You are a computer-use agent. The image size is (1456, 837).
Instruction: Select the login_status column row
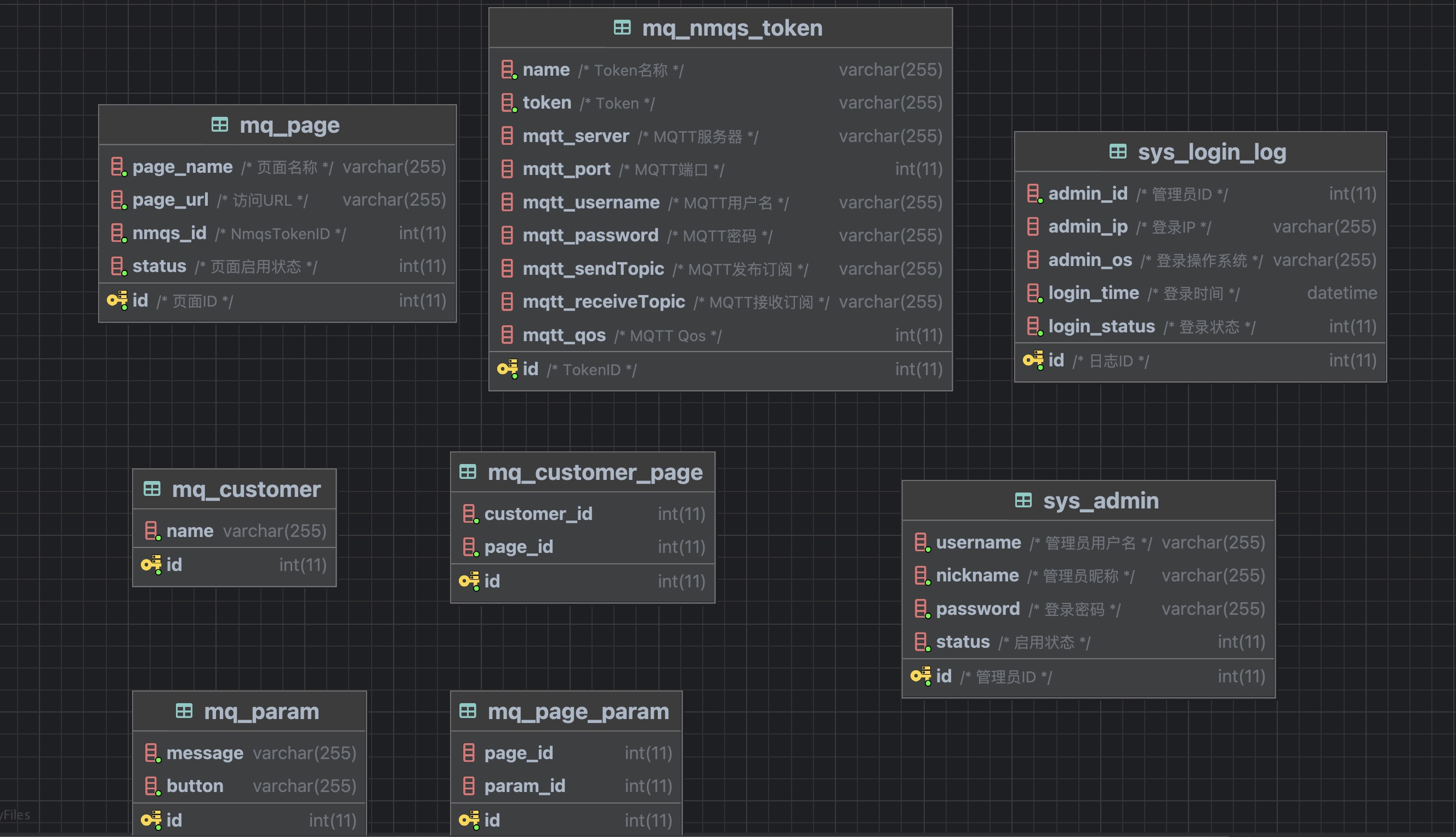(x=1201, y=326)
